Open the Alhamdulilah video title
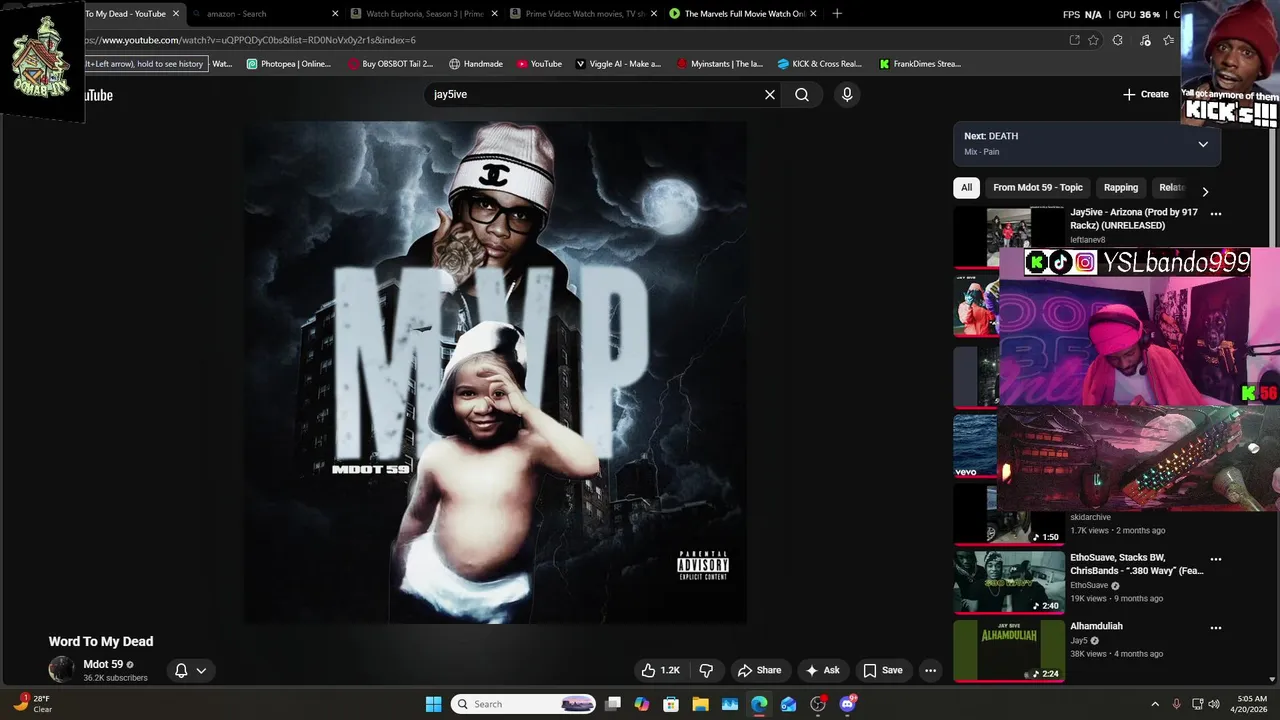This screenshot has width=1280, height=720. tap(1096, 626)
